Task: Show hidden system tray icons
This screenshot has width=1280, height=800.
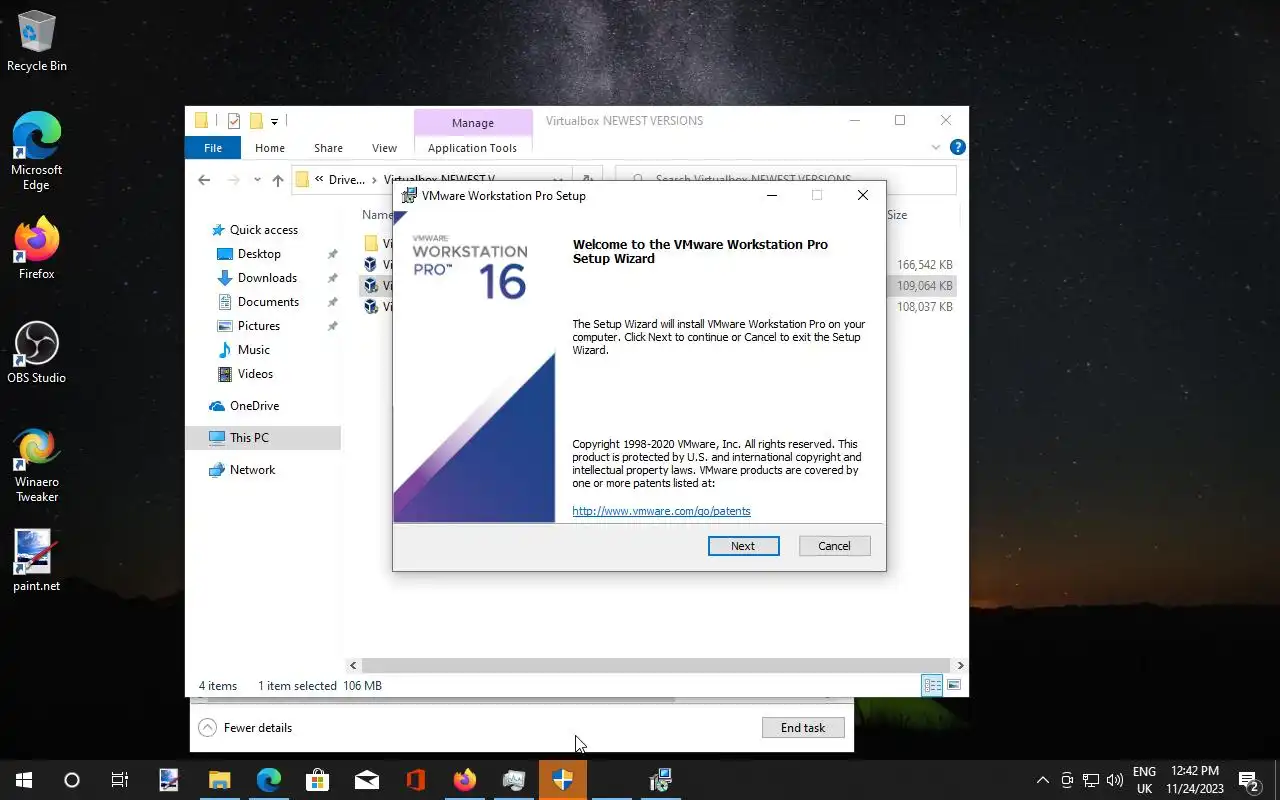Action: click(x=1043, y=780)
